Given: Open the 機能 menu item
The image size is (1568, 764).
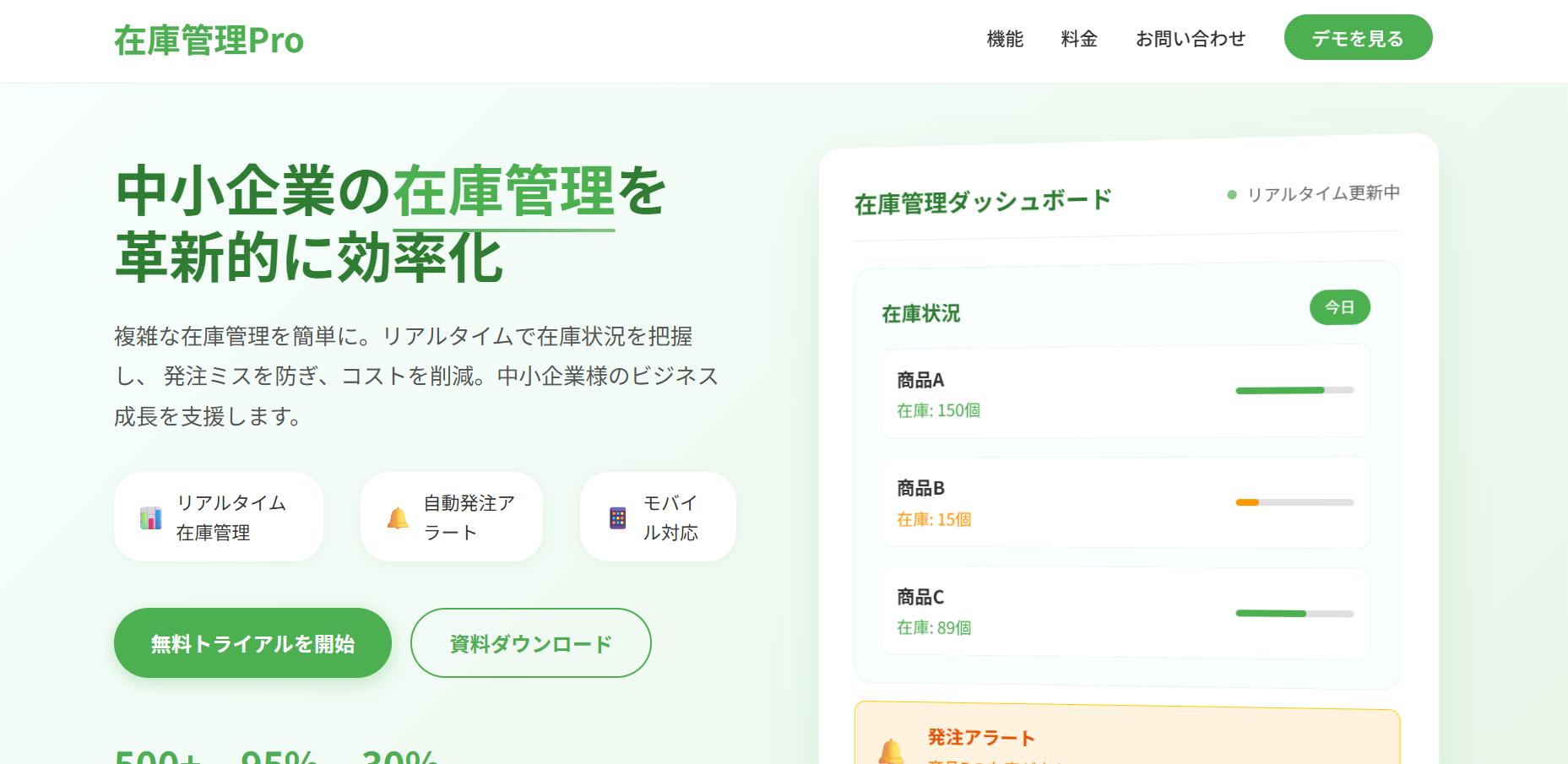Looking at the screenshot, I should (1004, 39).
